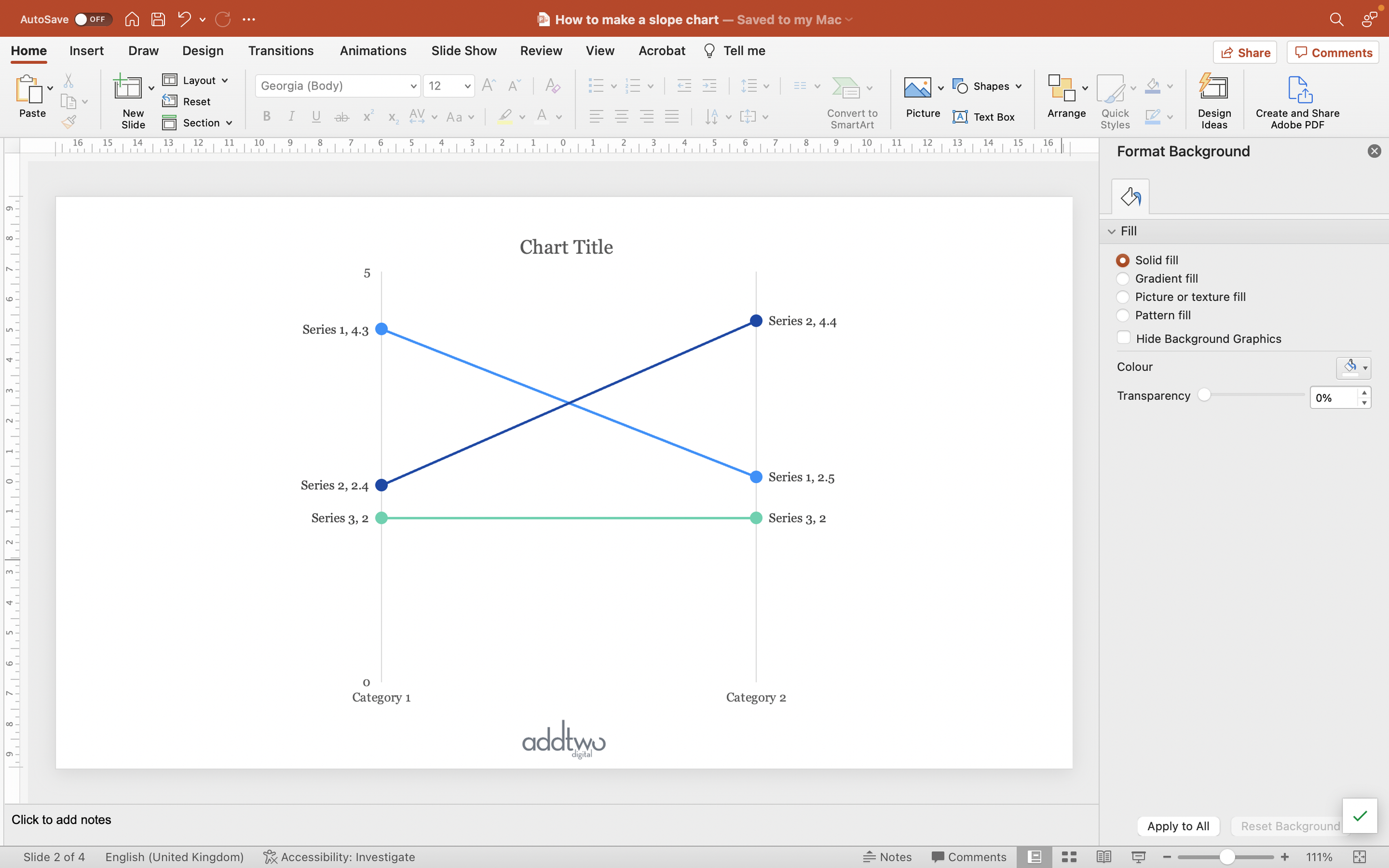Choose Pattern fill radio option
1389x868 pixels.
point(1122,315)
